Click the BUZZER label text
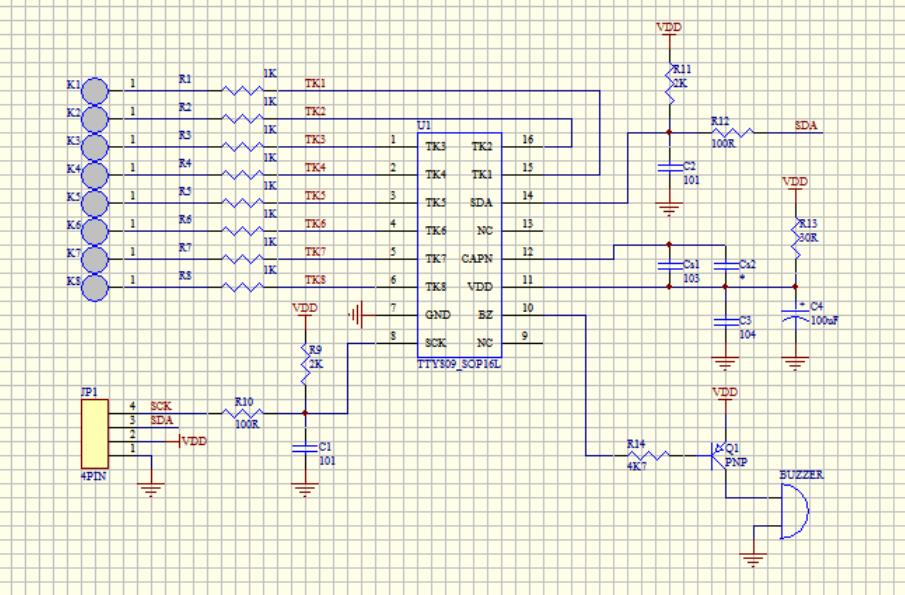This screenshot has width=905, height=595. tap(801, 475)
